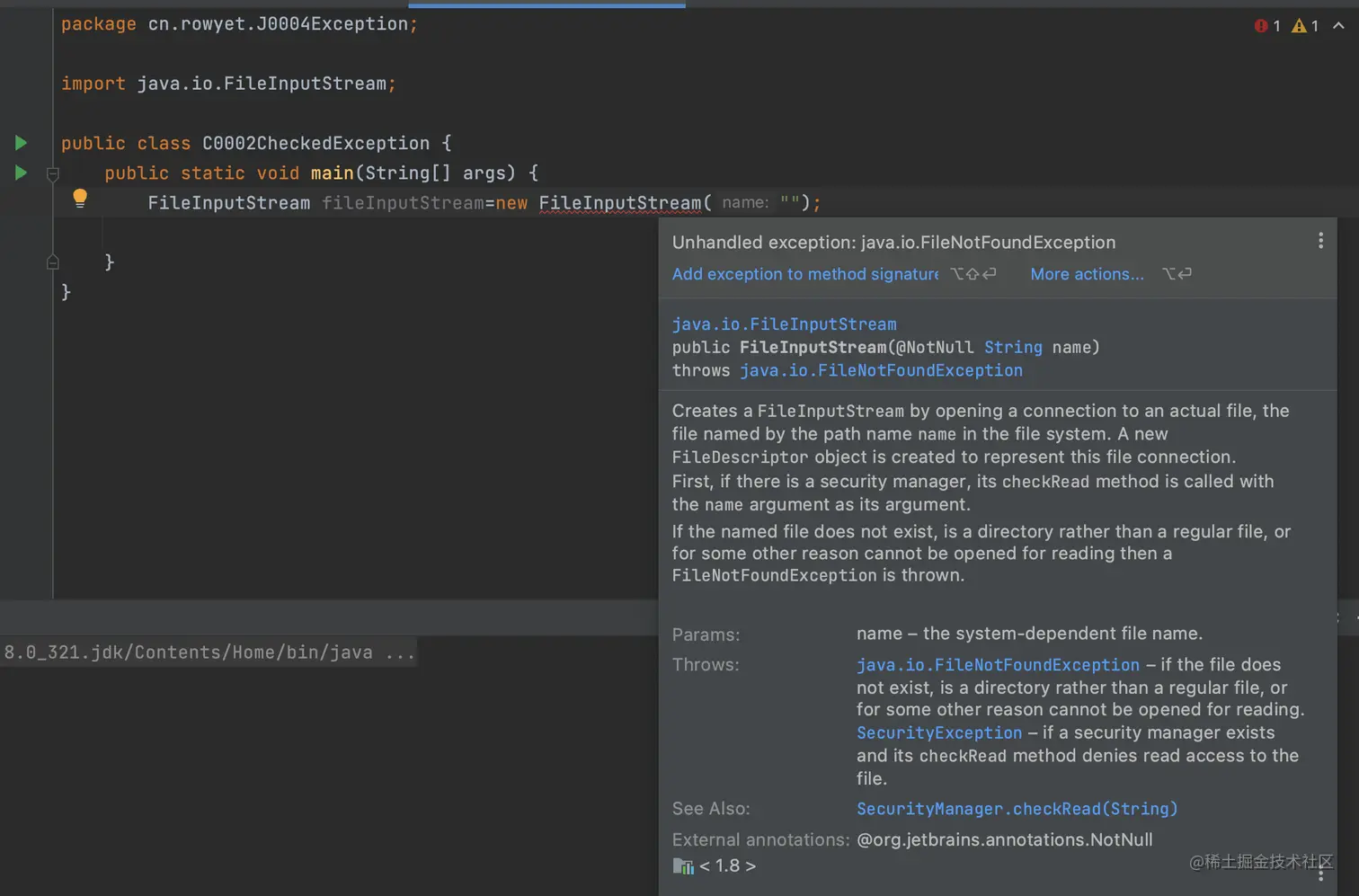Click the run icon beside main method
Viewport: 1359px width, 896px height.
coord(21,173)
